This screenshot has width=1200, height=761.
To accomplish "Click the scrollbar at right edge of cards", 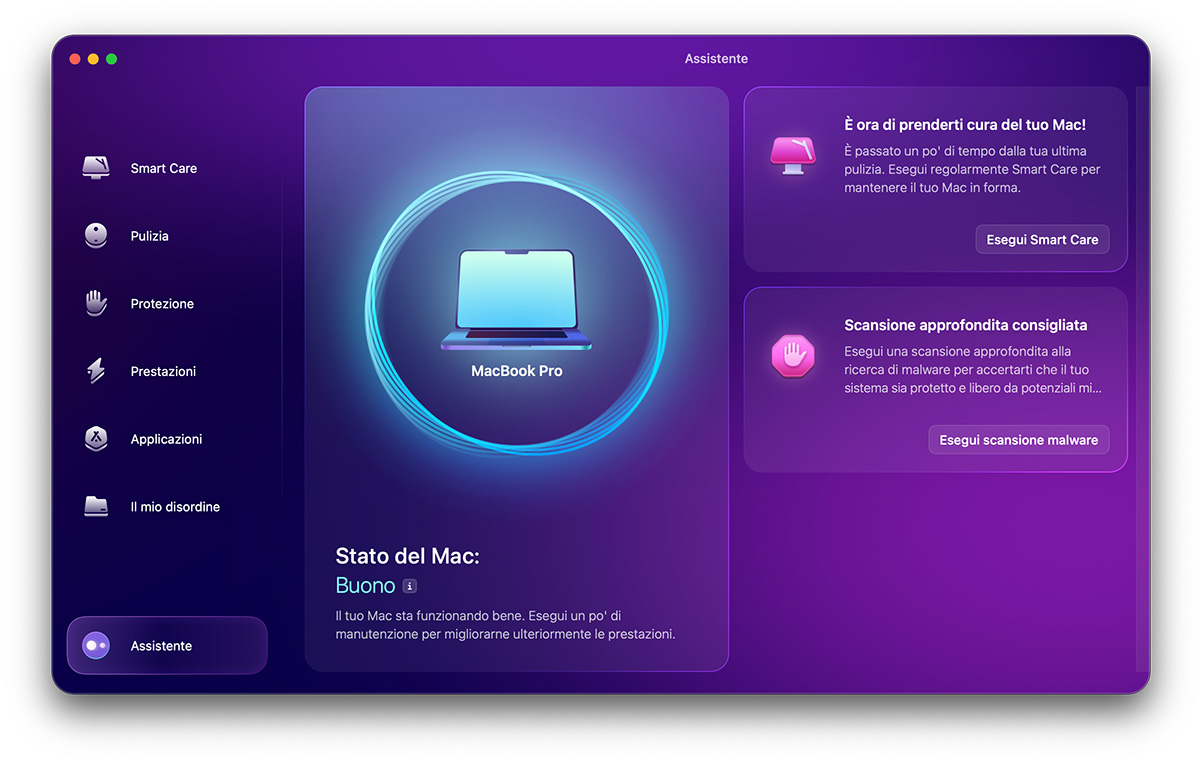I will [1142, 380].
